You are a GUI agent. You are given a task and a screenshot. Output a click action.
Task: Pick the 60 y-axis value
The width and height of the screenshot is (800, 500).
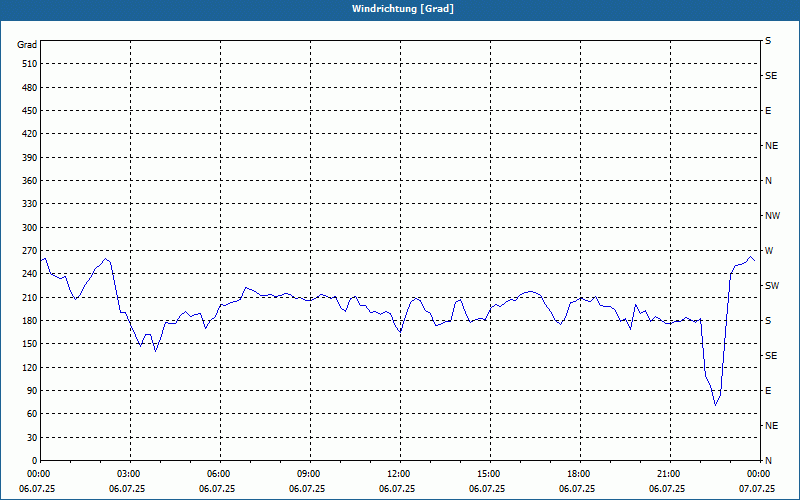(x=32, y=414)
